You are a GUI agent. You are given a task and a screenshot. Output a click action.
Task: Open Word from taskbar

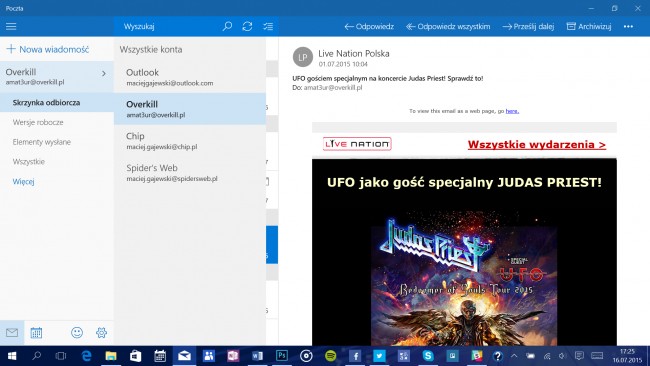(x=257, y=356)
